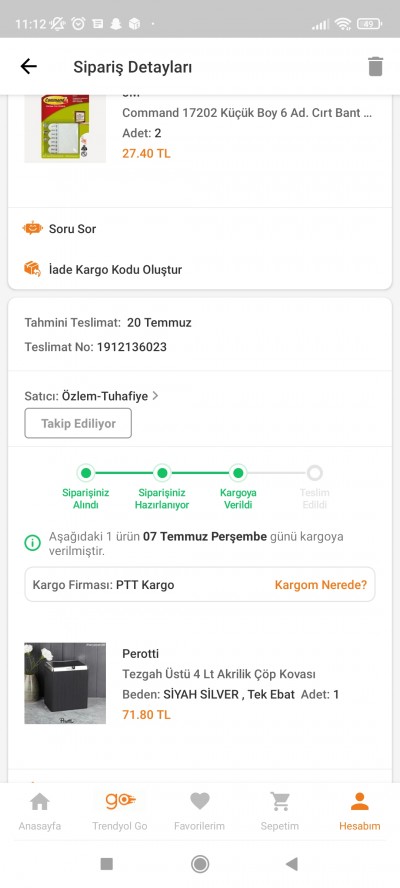Screen dimensions: 400x888
Task: Tap Kargoya Verildi progress step
Action: coord(239,488)
